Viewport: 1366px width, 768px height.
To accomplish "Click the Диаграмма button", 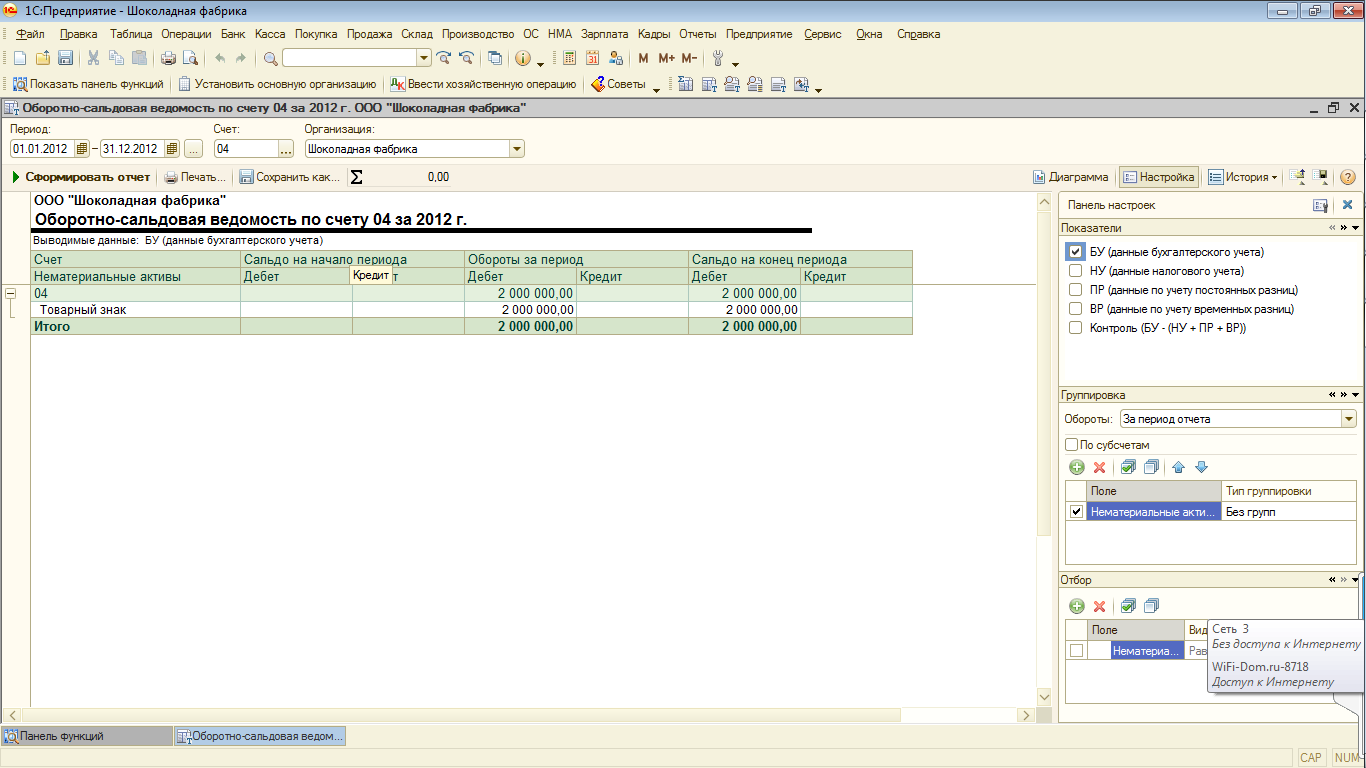I will (x=1070, y=177).
